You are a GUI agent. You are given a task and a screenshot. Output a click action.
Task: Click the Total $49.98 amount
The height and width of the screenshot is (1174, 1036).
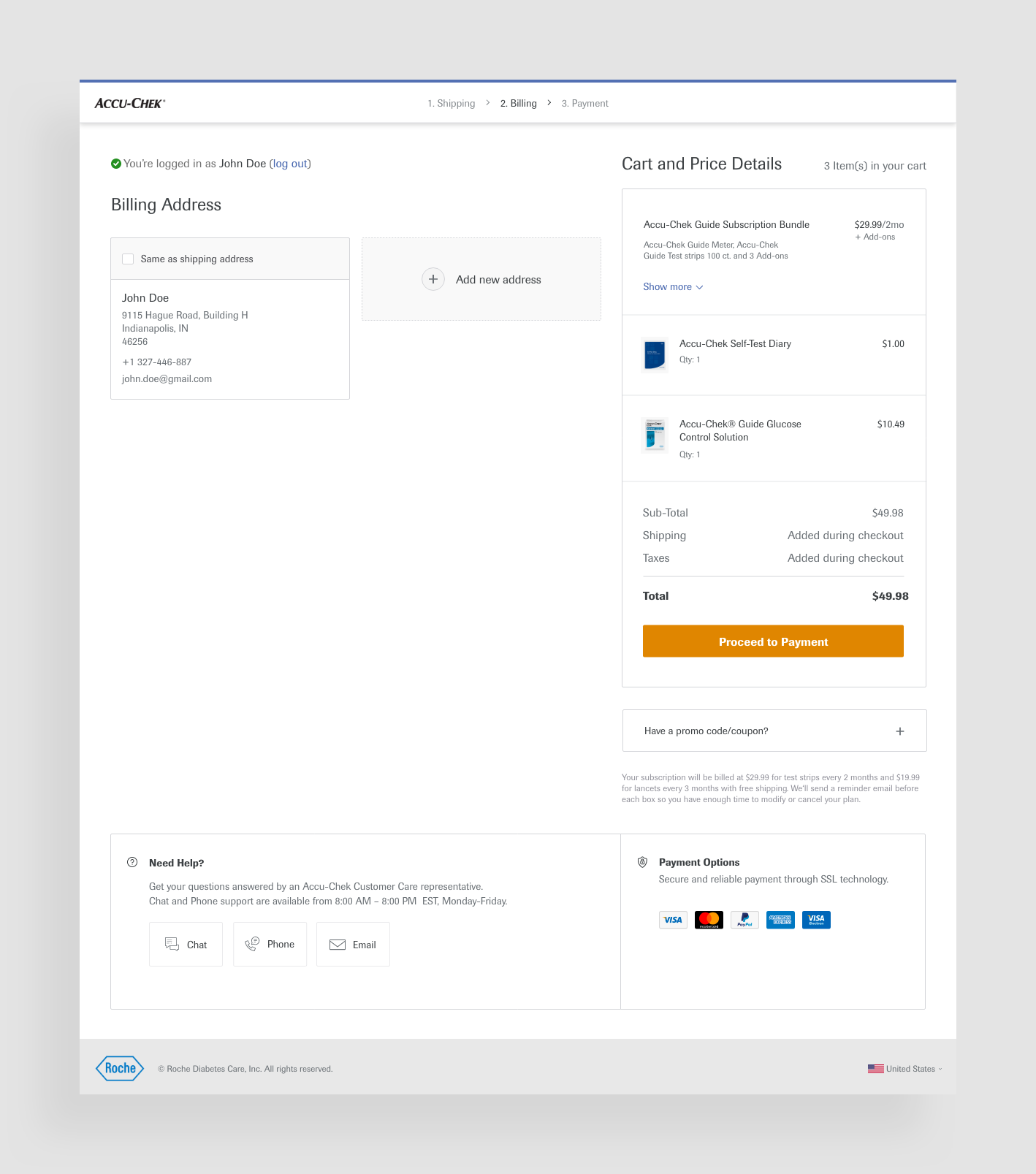coord(890,596)
